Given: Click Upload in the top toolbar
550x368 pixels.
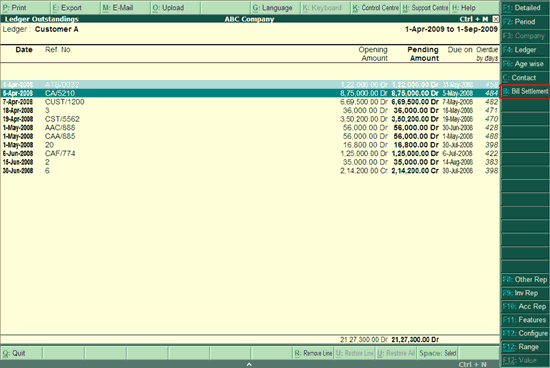Looking at the screenshot, I should click(176, 8).
